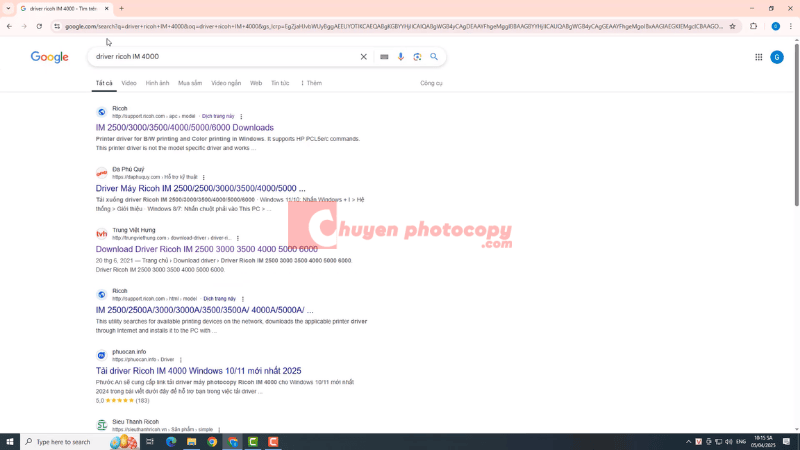Switch to the Tin tức tab
Image resolution: width=800 pixels, height=450 pixels.
tap(280, 83)
